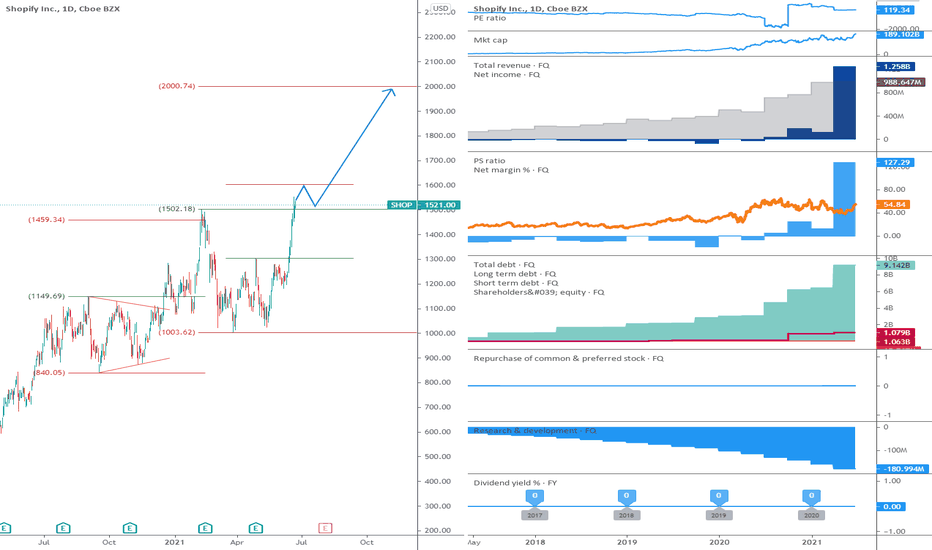932x550 pixels.
Task: Click the Total debt · FQ legend
Action: pyautogui.click(x=504, y=265)
